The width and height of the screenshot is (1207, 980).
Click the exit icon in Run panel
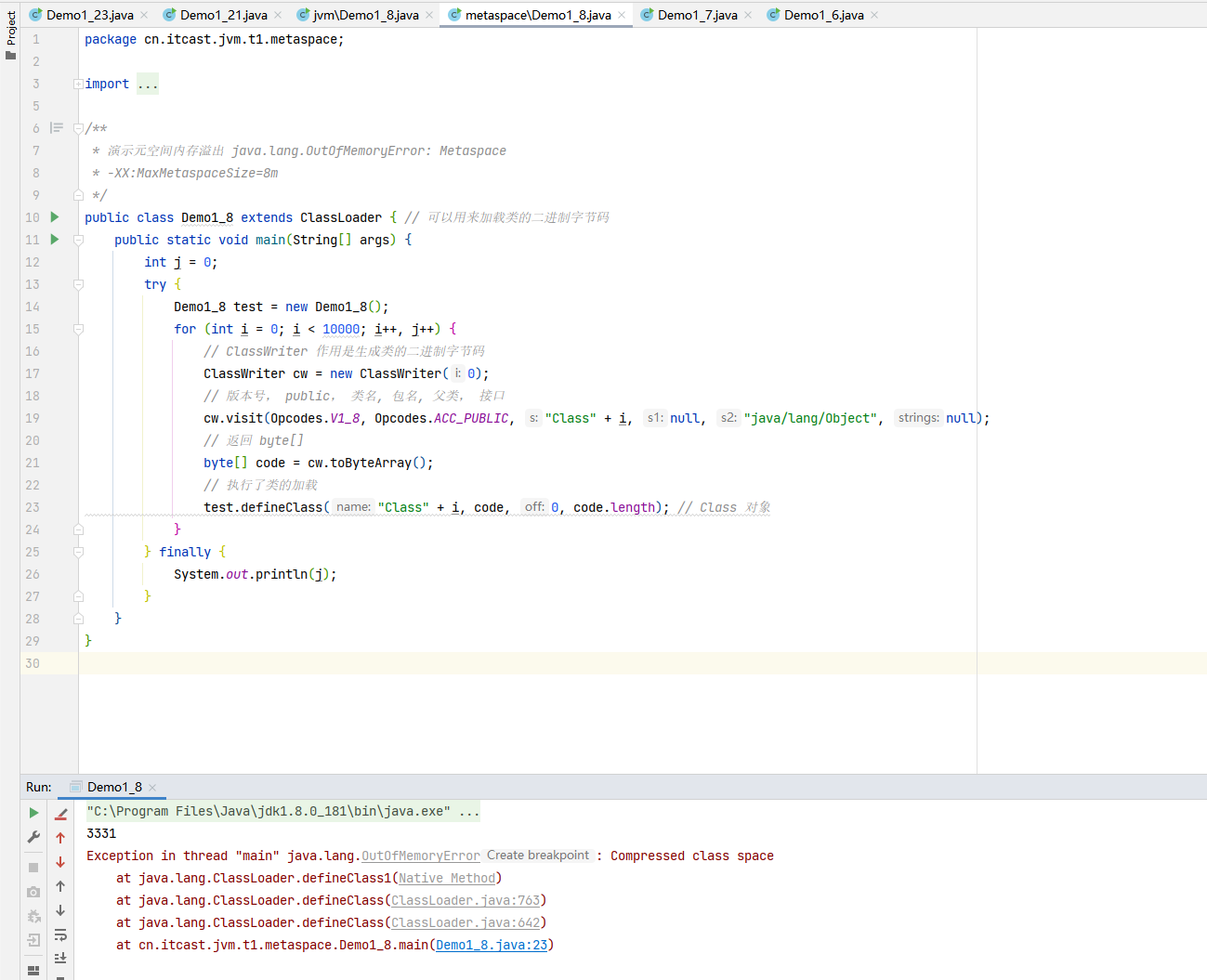33,940
